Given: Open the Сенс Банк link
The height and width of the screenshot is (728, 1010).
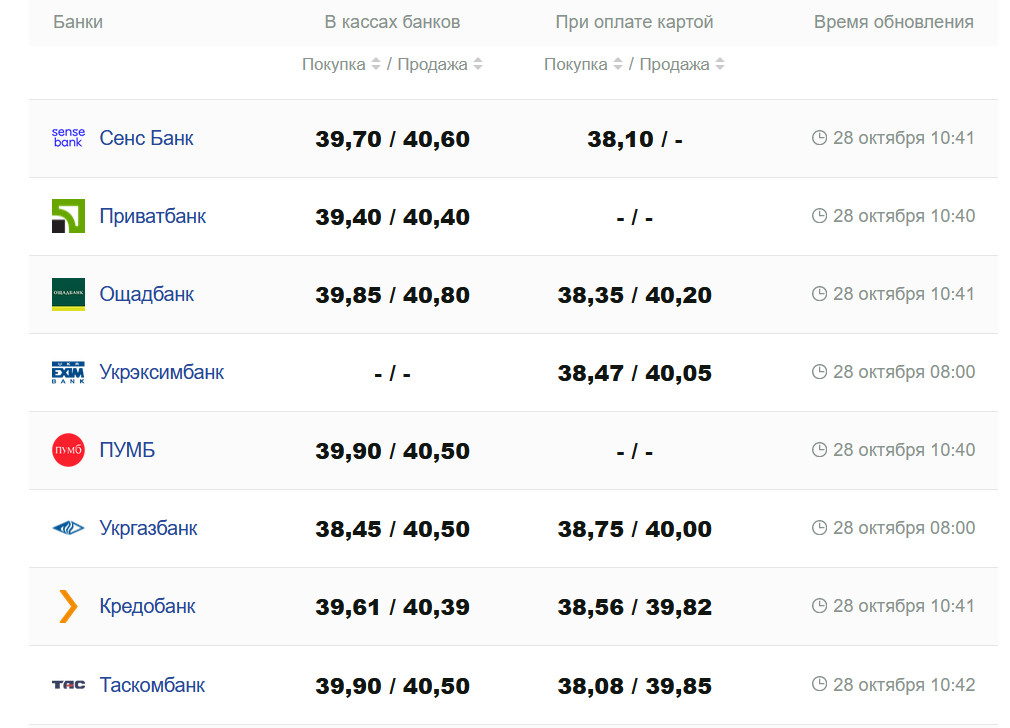Looking at the screenshot, I should 146,138.
